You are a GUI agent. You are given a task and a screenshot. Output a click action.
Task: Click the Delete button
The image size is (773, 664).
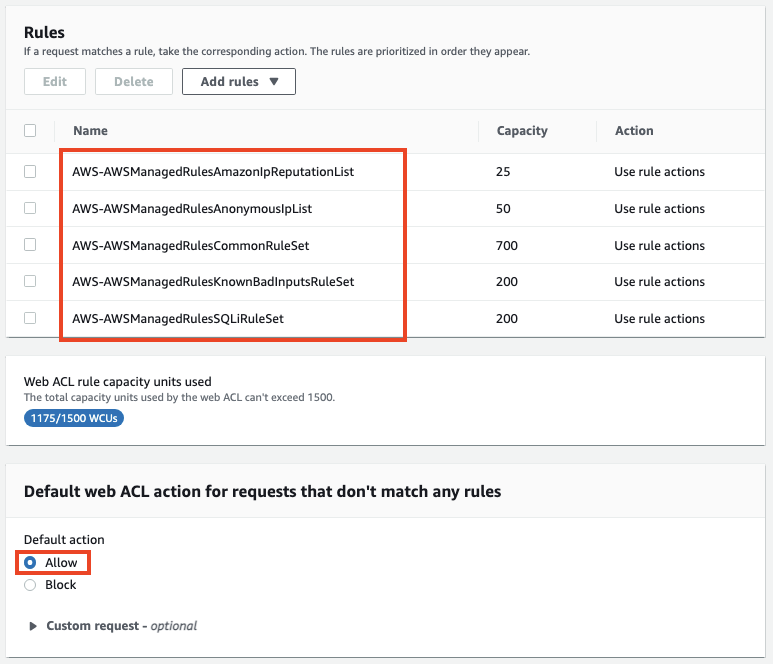[x=134, y=81]
